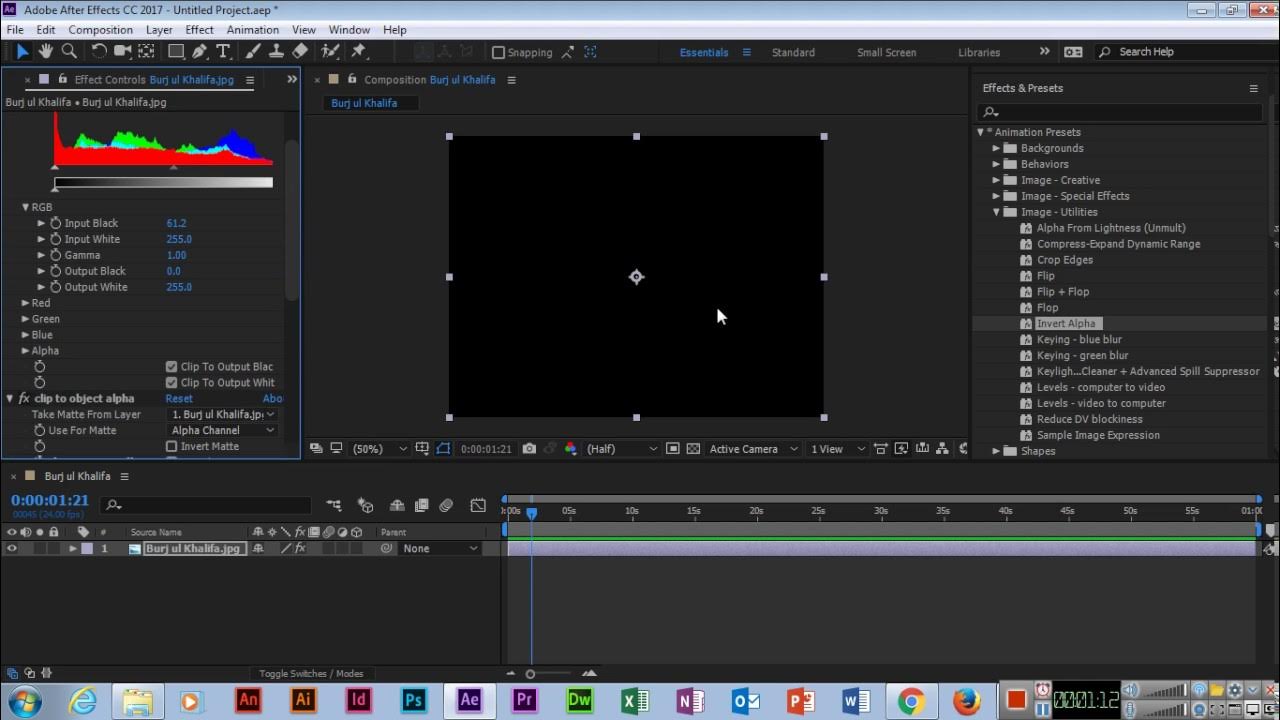Click timeline ruler at 10s mark
Image resolution: width=1280 pixels, height=720 pixels.
[631, 511]
